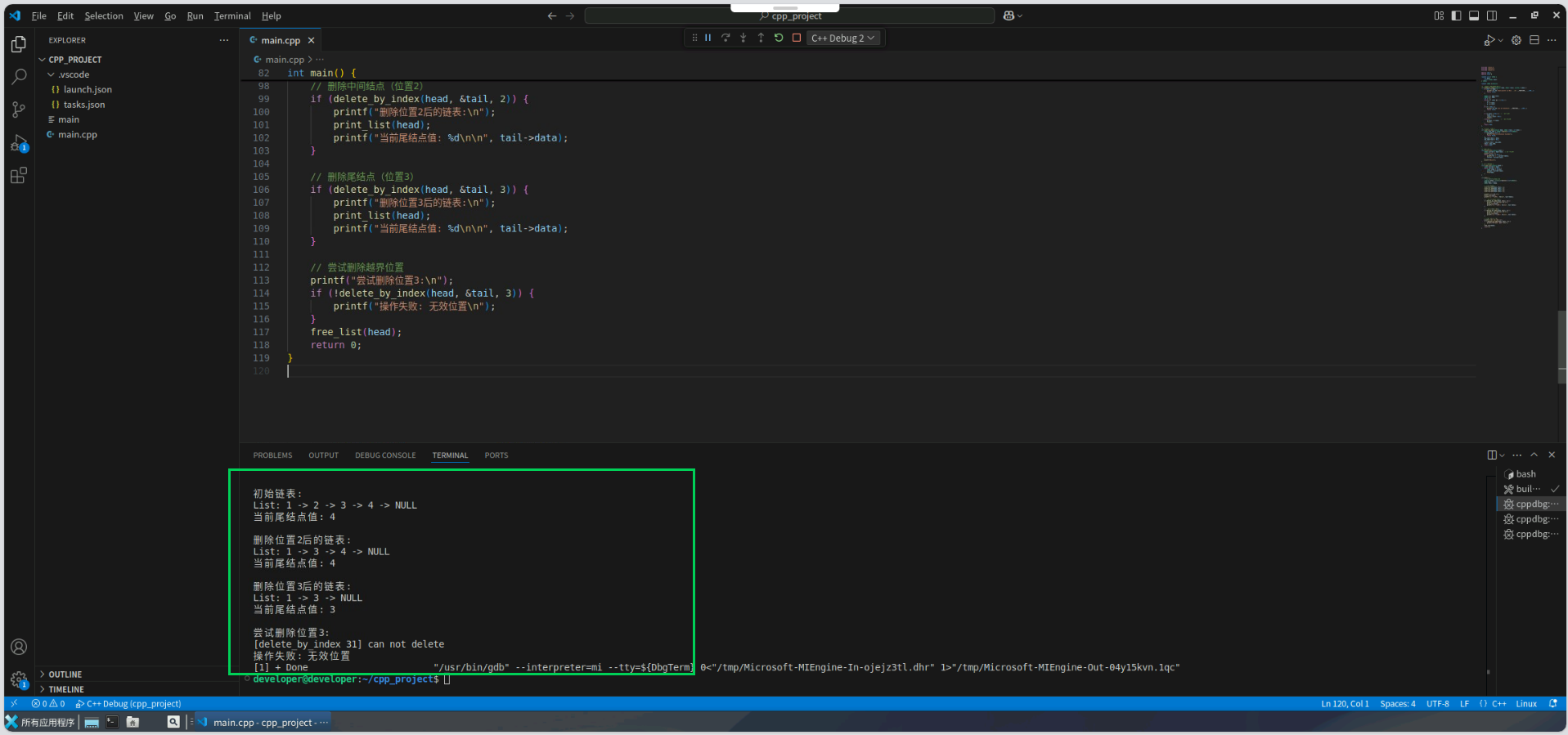The height and width of the screenshot is (735, 1568).
Task: Change the LF end-of-line setting
Action: pos(1464,704)
